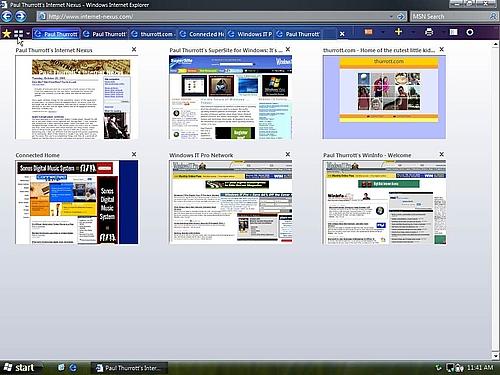
Task: Click the first system tray icon
Action: pyautogui.click(x=439, y=368)
